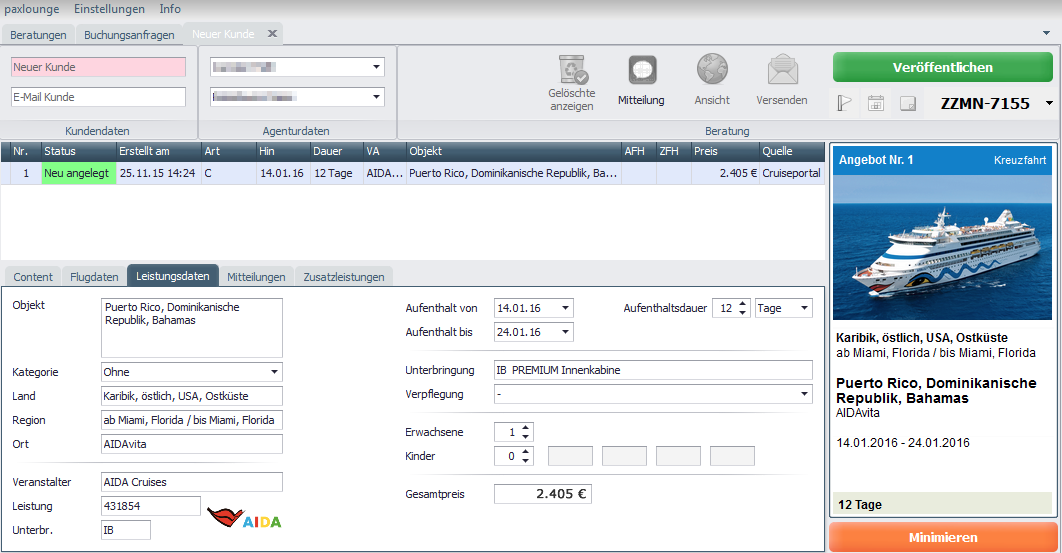Select the Neu angelegt status cell
Image resolution: width=1062 pixels, height=553 pixels.
pos(78,173)
